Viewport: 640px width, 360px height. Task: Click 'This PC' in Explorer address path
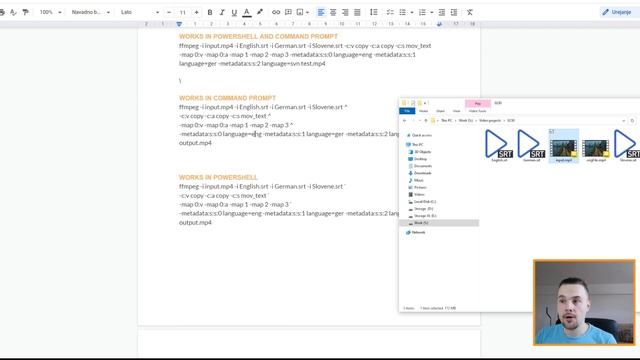click(447, 121)
